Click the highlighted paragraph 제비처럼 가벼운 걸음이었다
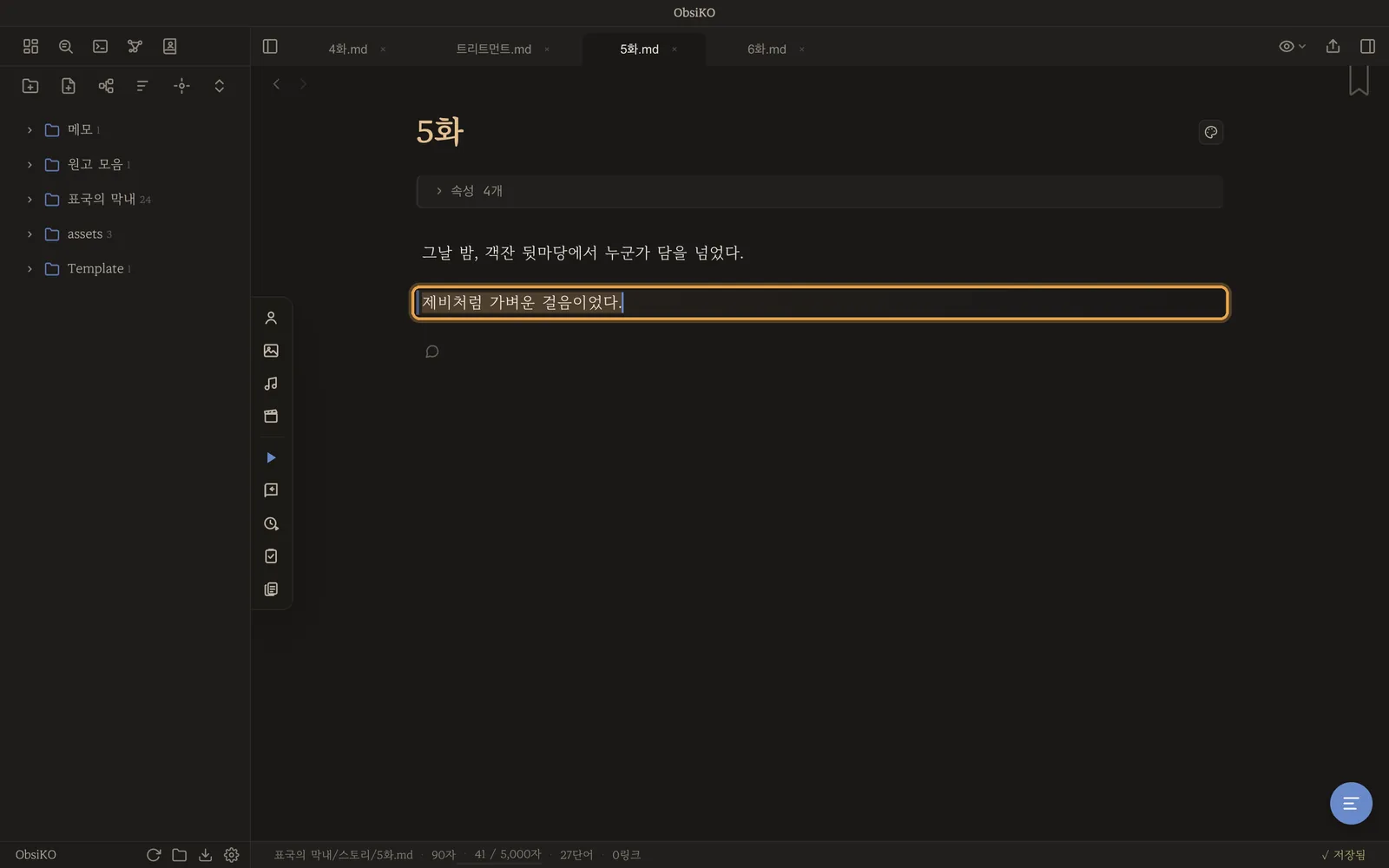This screenshot has width=1389, height=868. click(x=820, y=303)
